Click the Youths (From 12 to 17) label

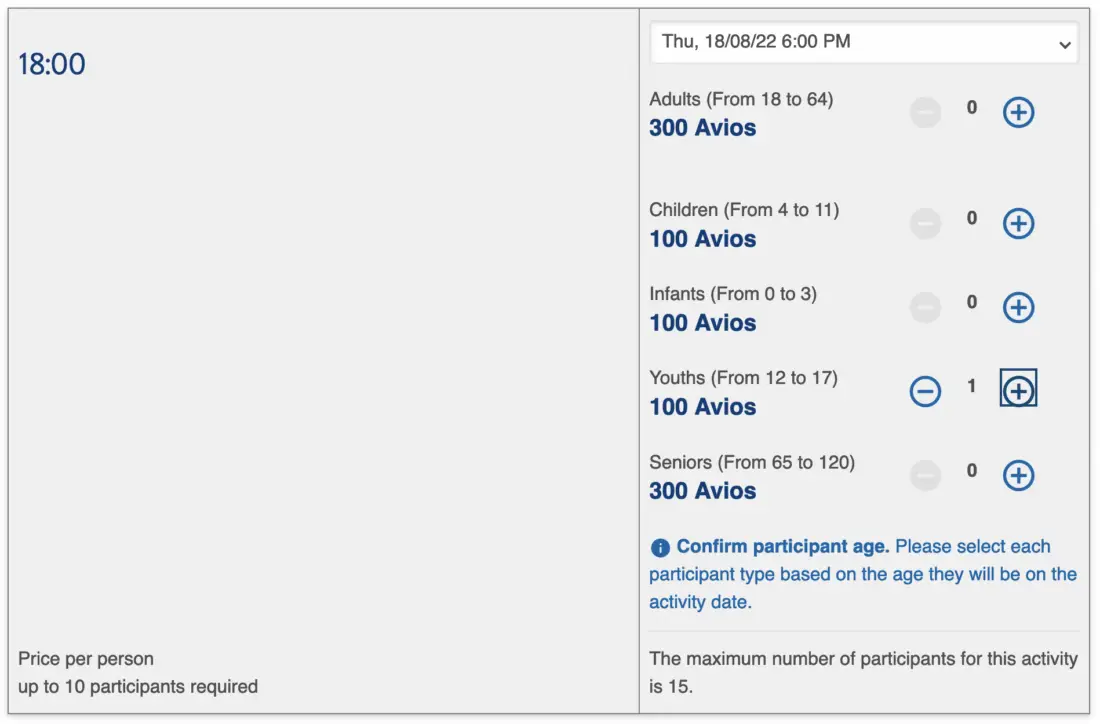pos(743,378)
